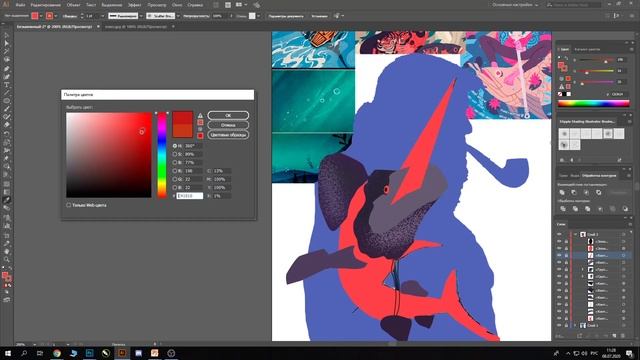The height and width of the screenshot is (360, 640).
Task: Open Photoshop from the taskbar
Action: click(x=89, y=353)
